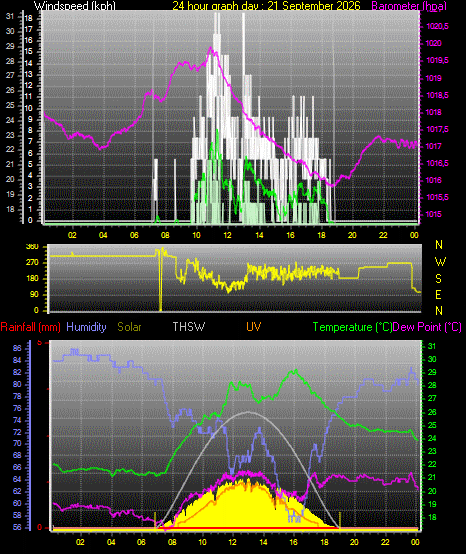
Task: Click the 'Windspeed (kph)' chart title
Action: tap(75, 6)
